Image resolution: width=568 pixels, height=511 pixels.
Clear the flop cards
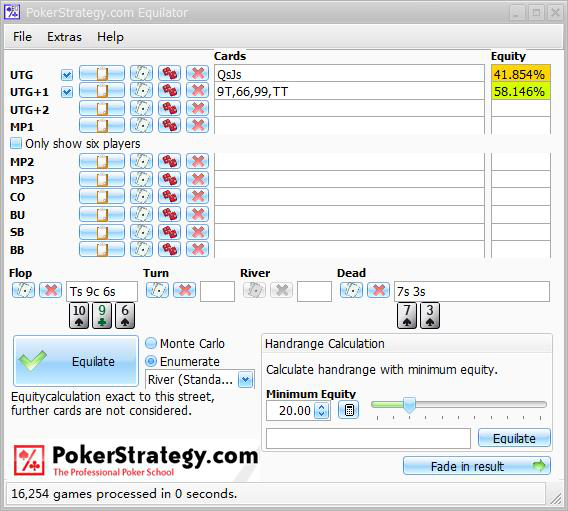coord(51,290)
